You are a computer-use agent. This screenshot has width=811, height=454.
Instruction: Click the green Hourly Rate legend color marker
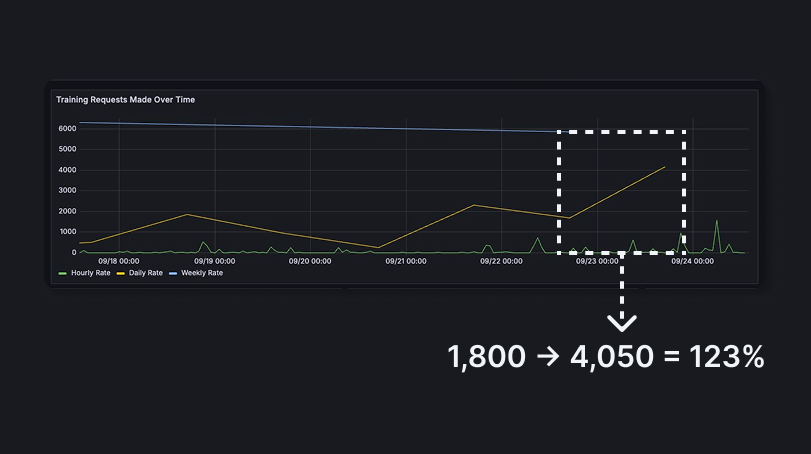tap(63, 272)
